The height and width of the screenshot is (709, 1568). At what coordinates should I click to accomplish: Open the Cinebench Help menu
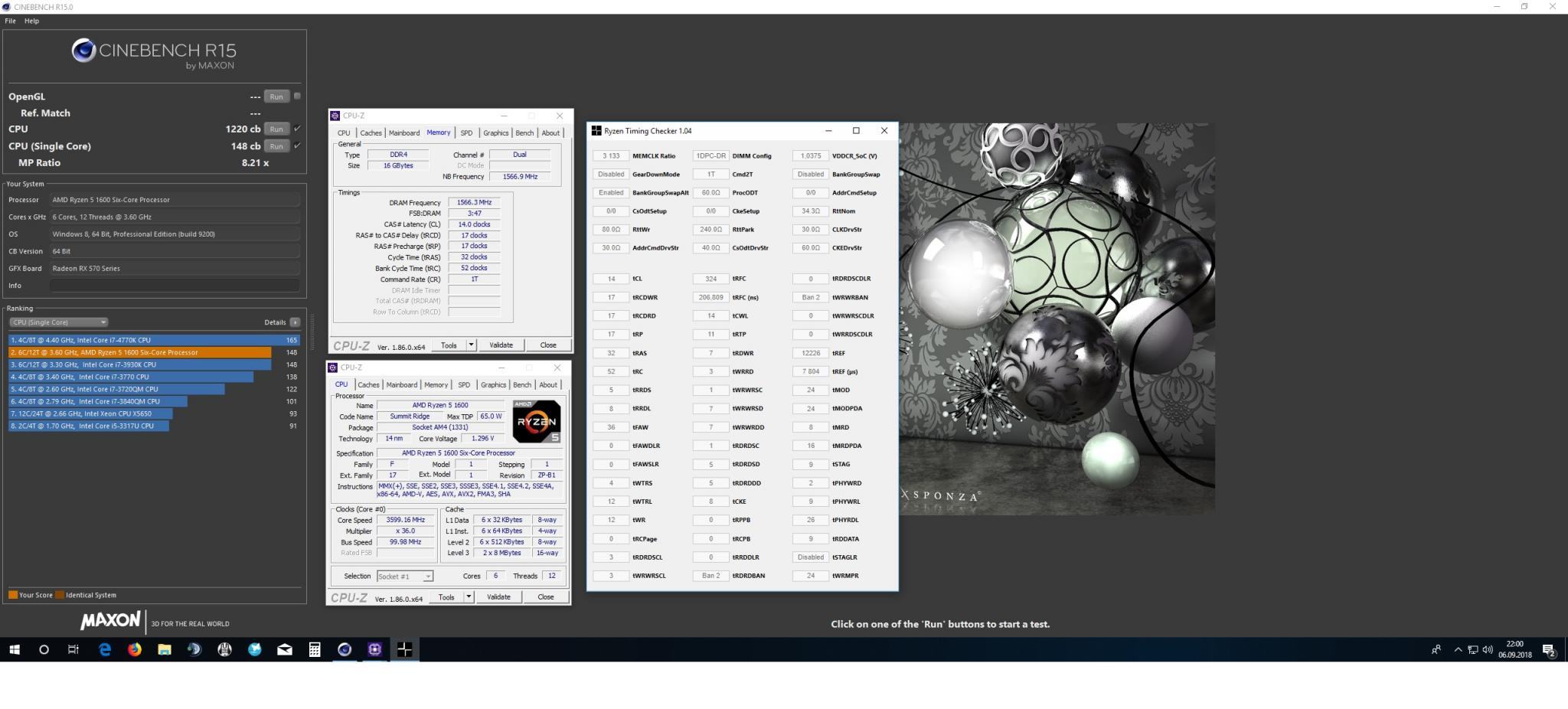coord(31,21)
